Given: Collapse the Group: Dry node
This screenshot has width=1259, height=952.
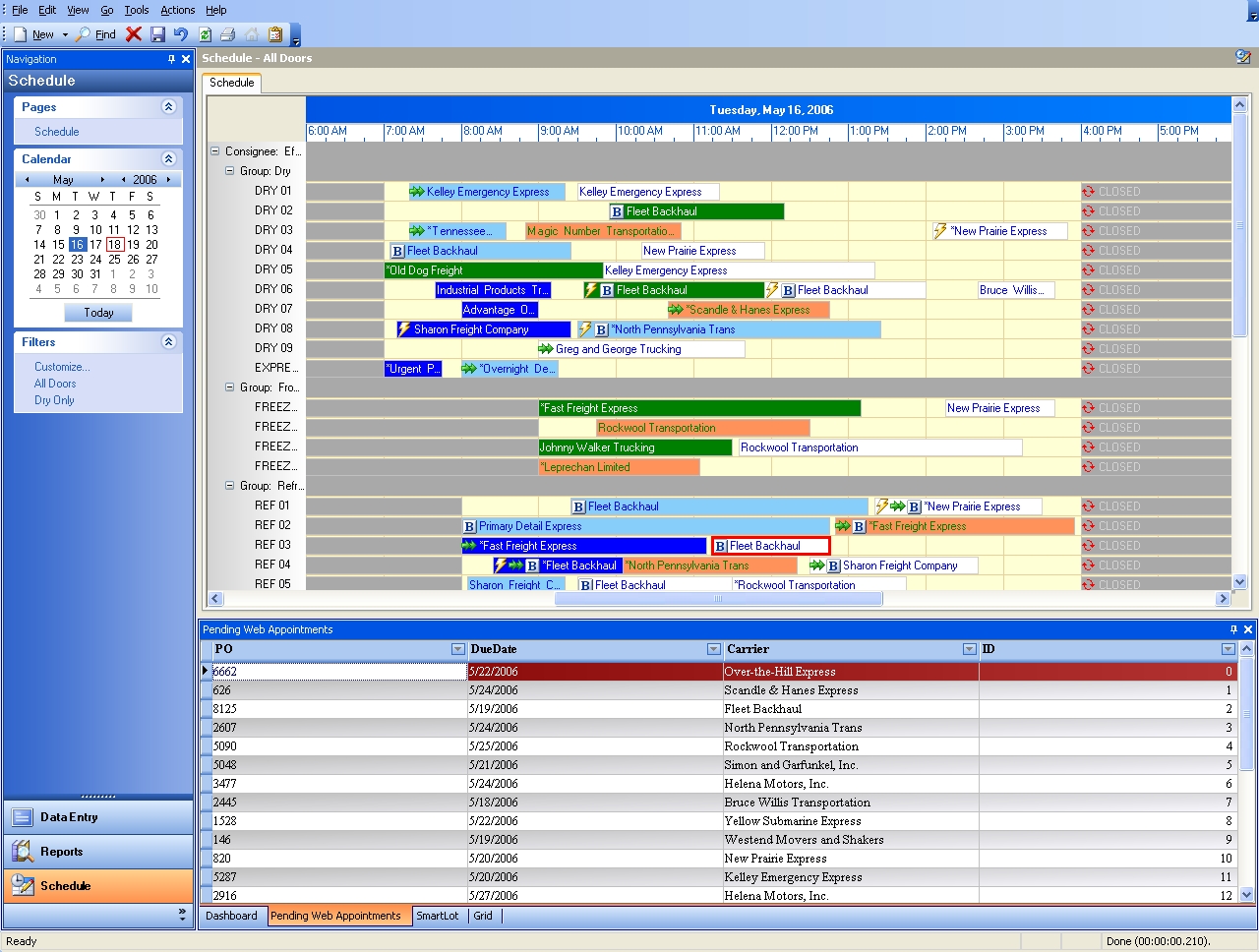Looking at the screenshot, I should pos(230,171).
